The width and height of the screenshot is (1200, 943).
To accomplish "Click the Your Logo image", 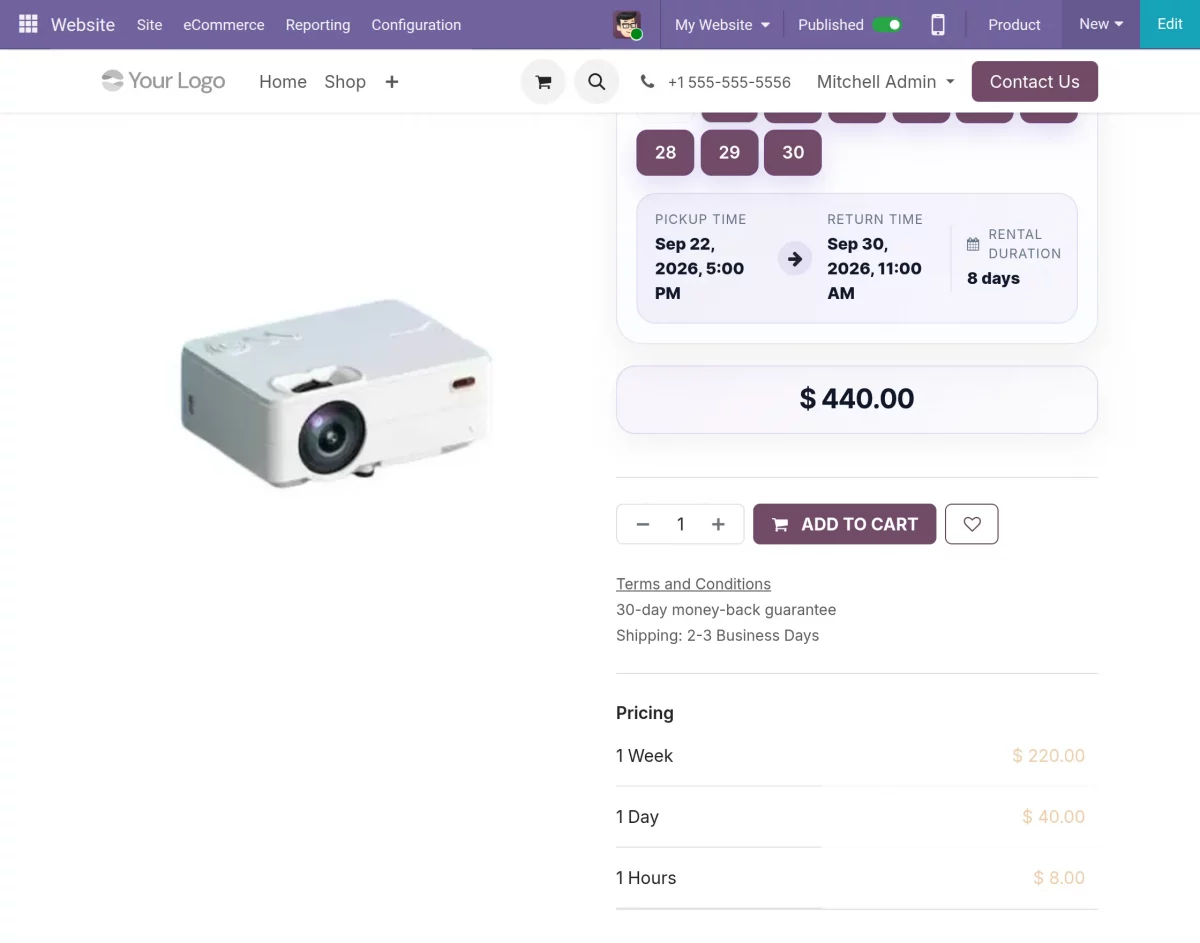I will [164, 81].
